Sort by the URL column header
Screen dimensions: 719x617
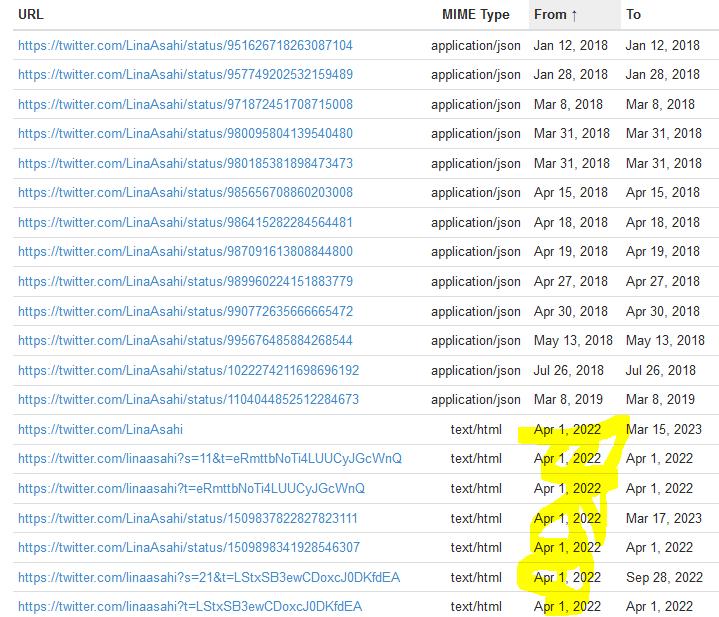coord(31,15)
